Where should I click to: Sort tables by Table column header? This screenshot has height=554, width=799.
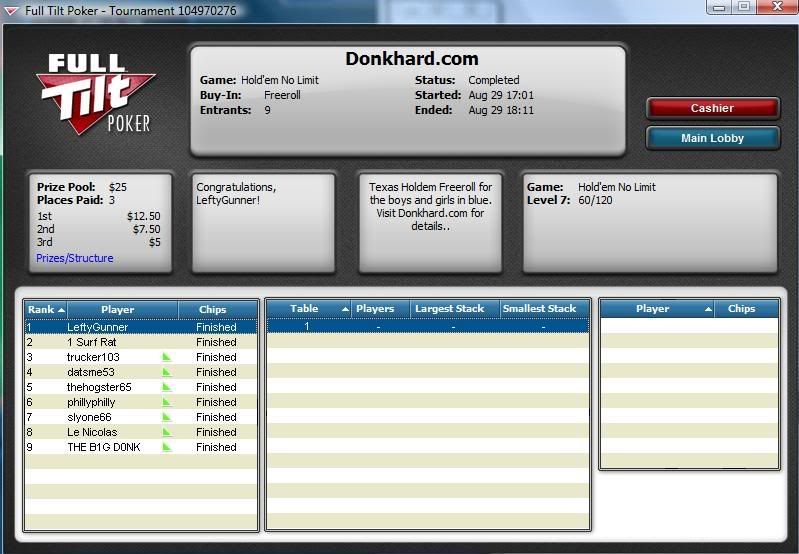309,308
